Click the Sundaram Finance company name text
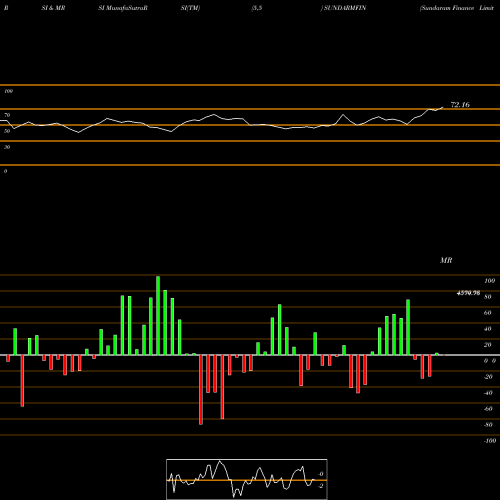The width and height of the screenshot is (500, 500). click(448, 8)
